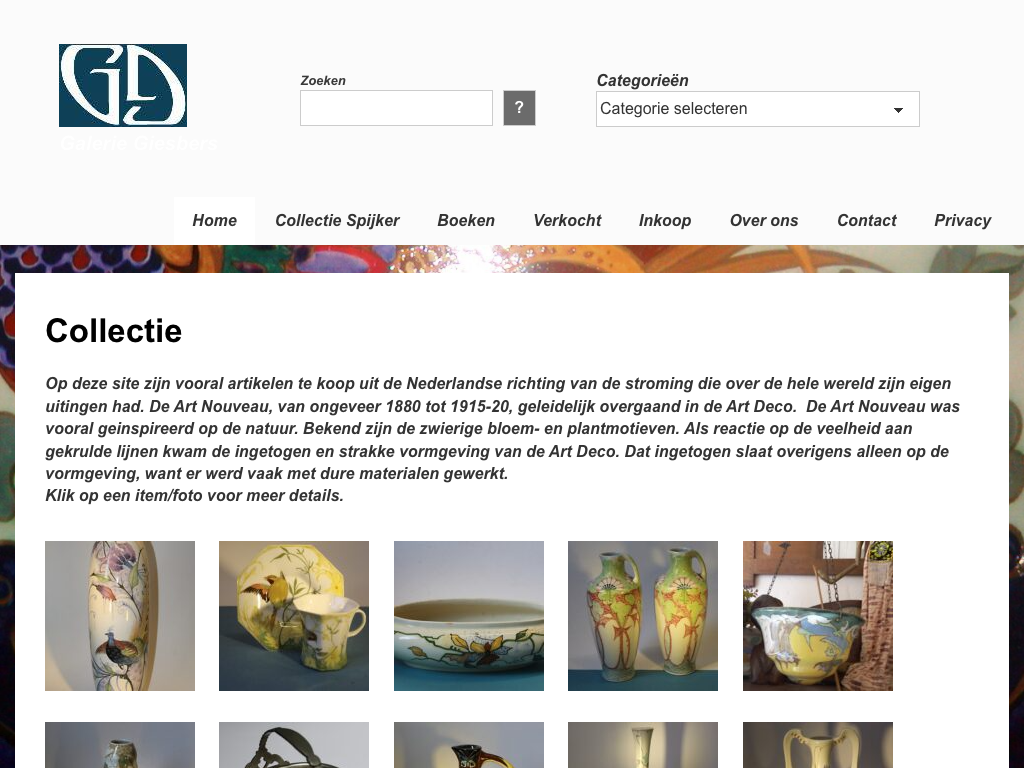
Task: View the oval floral bowl item
Action: (x=469, y=616)
